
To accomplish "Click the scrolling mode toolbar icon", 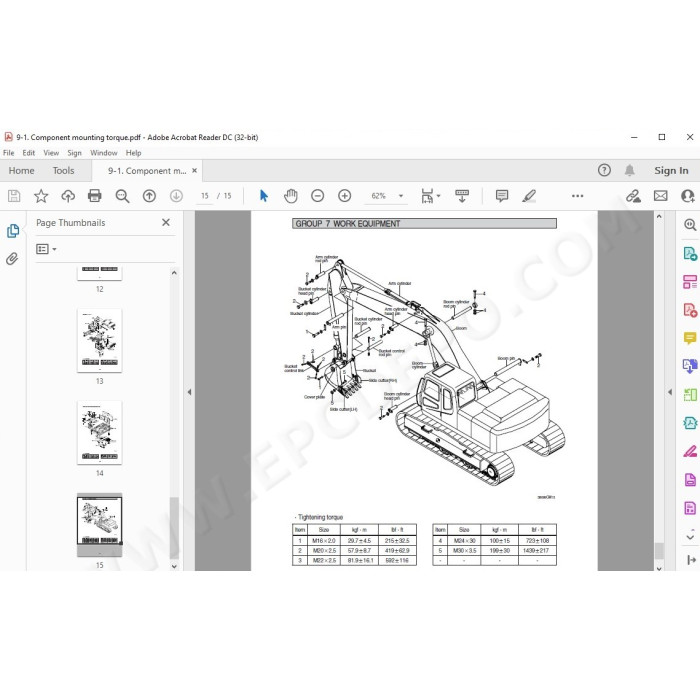I will 462,196.
